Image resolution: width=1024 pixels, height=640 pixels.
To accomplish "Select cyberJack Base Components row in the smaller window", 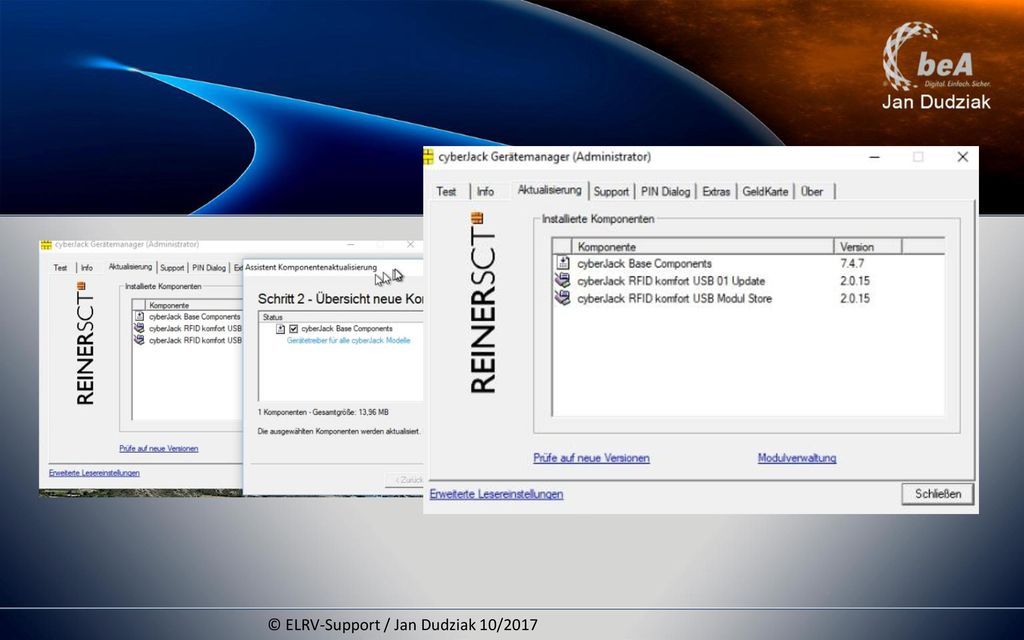I will tap(188, 316).
